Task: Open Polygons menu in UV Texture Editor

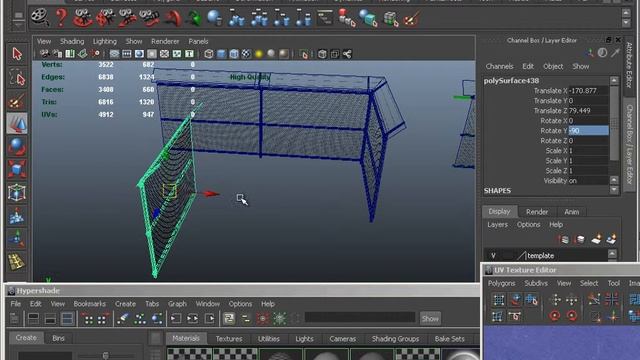Action: pos(501,283)
